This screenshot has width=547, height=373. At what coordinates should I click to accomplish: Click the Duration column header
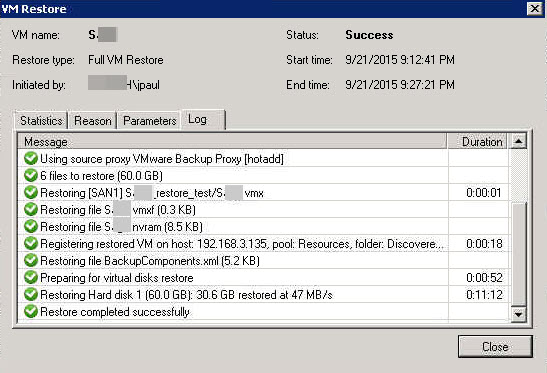(x=478, y=142)
